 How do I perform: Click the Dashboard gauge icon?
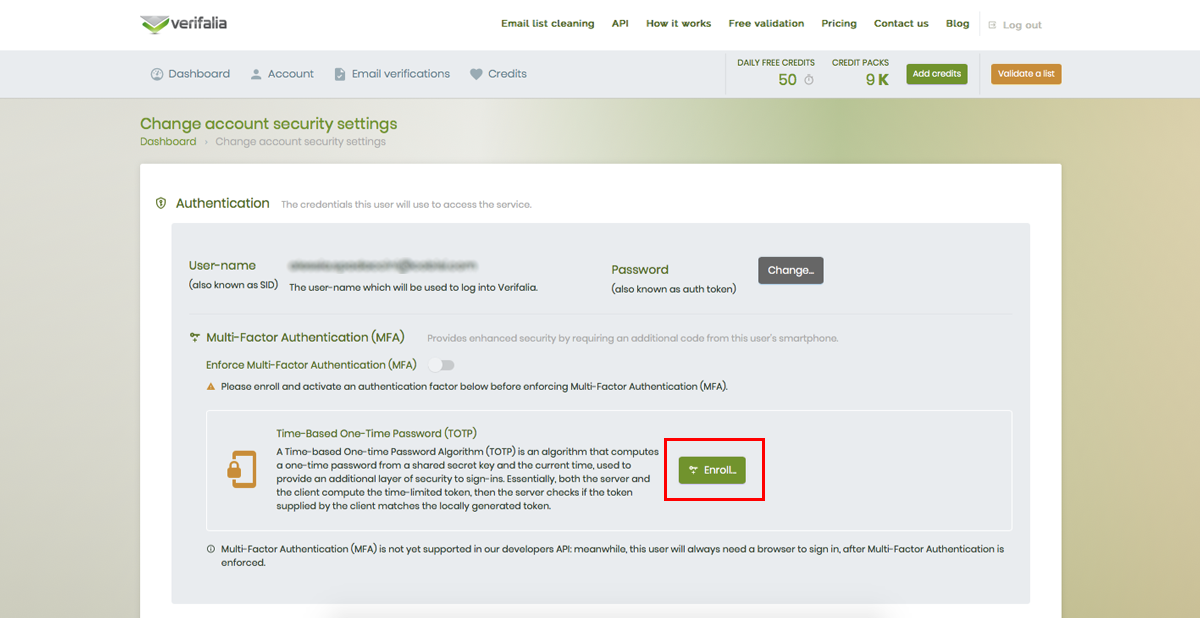tap(157, 74)
